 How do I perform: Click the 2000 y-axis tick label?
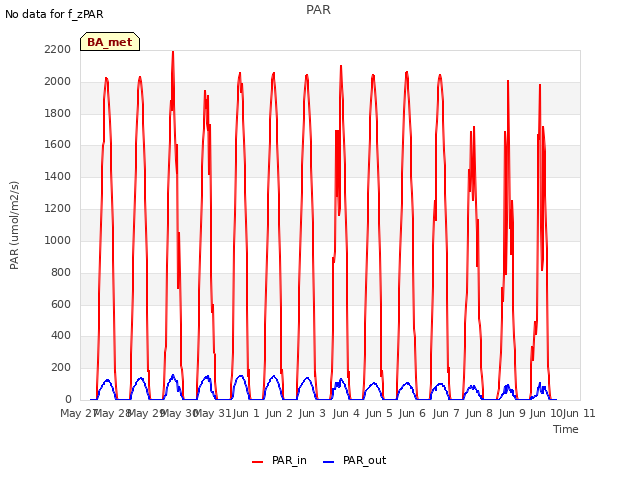coord(58,82)
